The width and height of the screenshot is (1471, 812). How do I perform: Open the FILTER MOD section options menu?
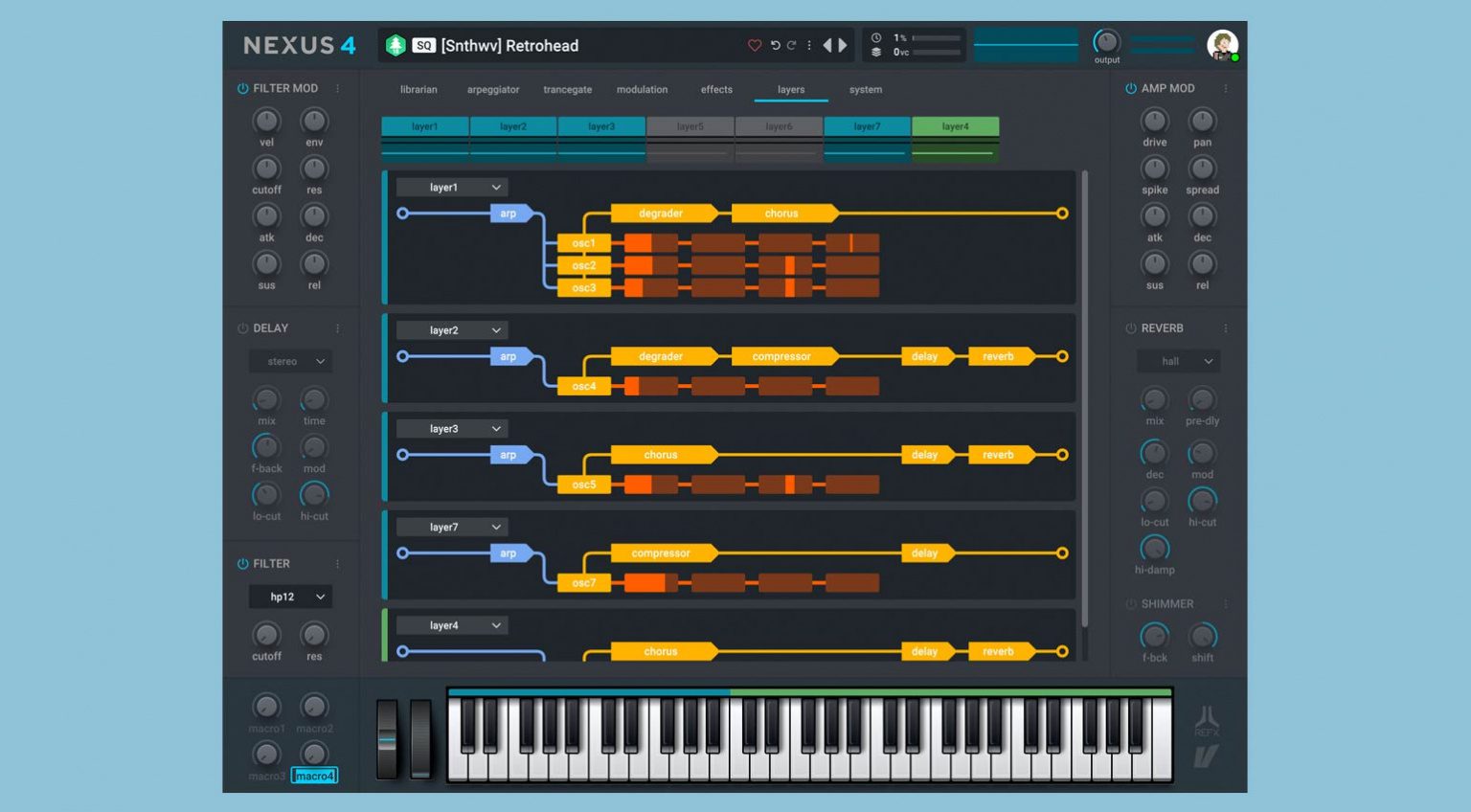point(337,88)
